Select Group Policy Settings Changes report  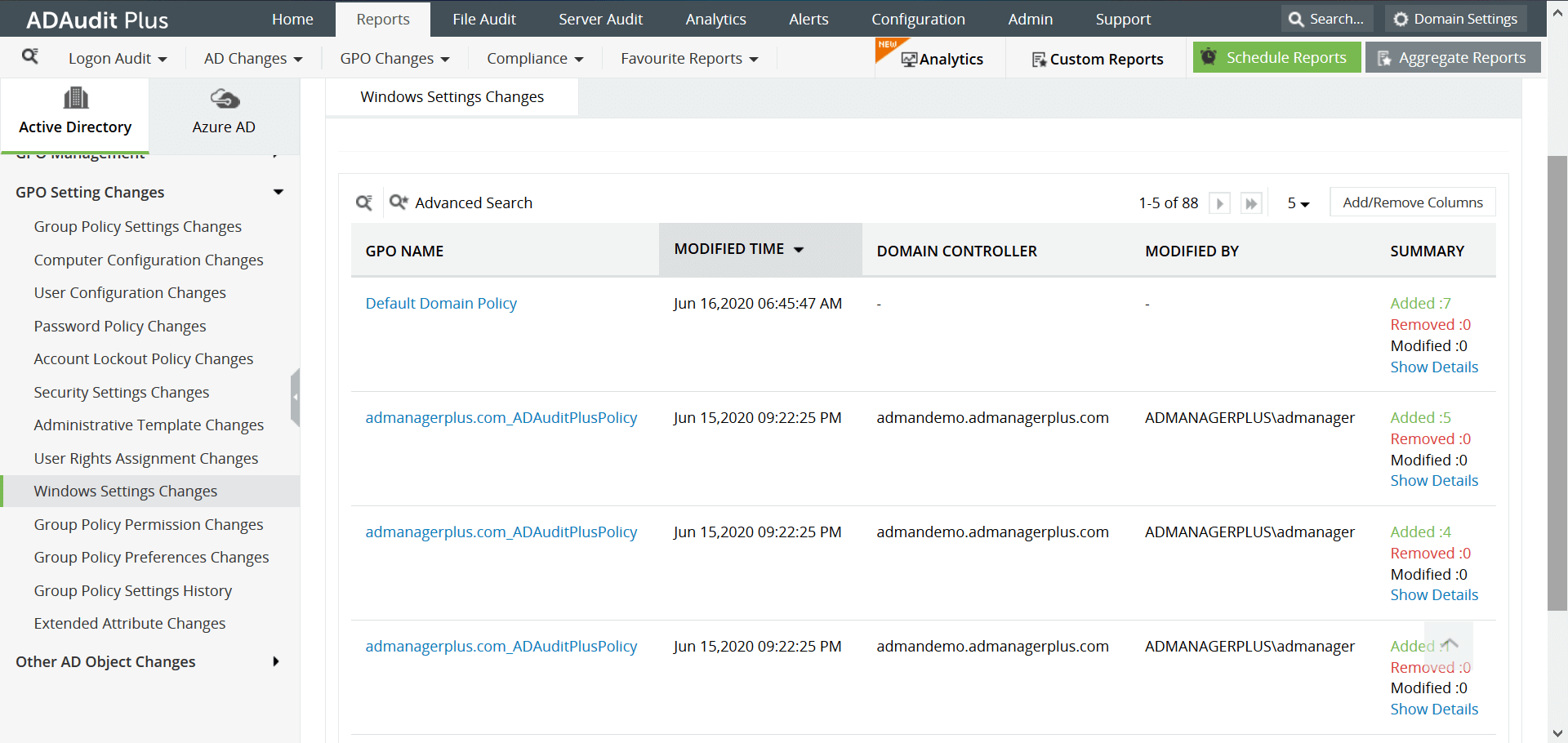pos(138,227)
